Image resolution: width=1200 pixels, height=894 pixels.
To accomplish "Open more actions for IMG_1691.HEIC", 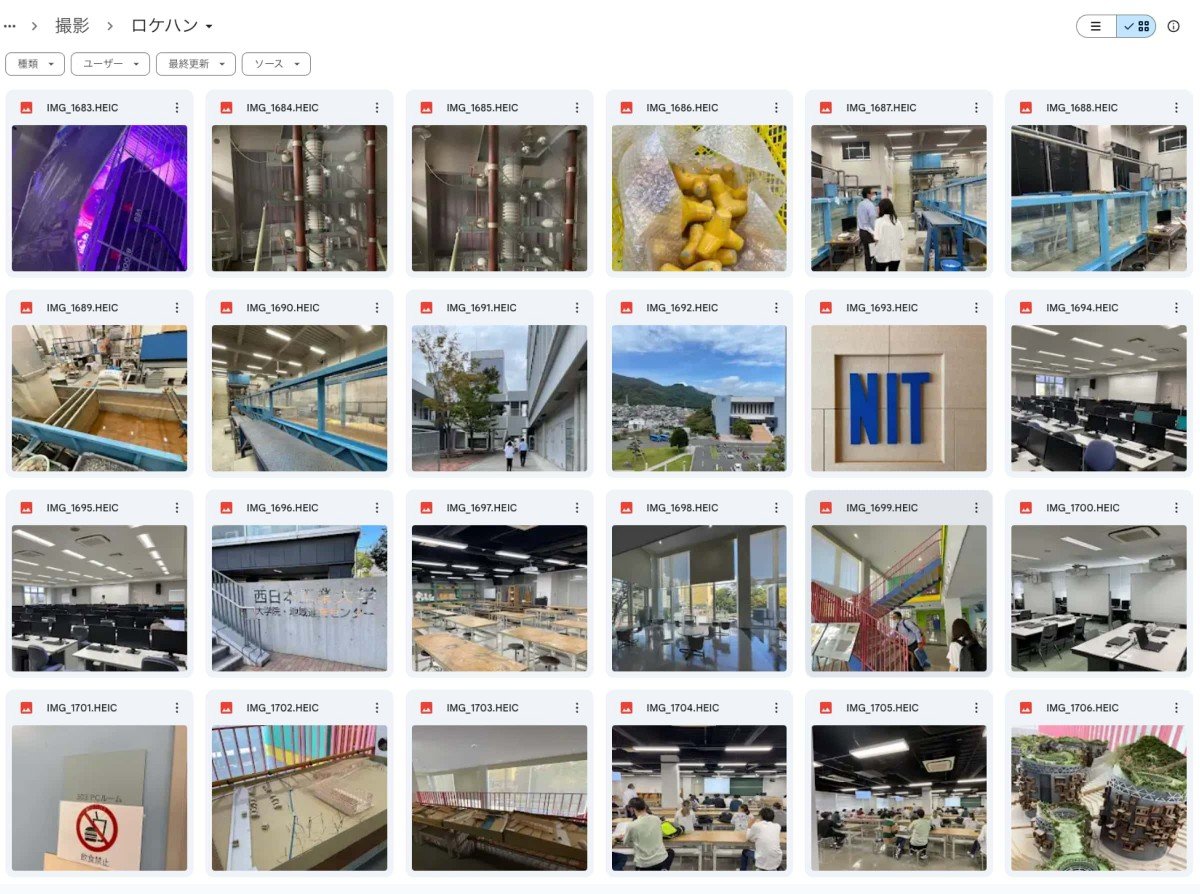I will point(577,308).
